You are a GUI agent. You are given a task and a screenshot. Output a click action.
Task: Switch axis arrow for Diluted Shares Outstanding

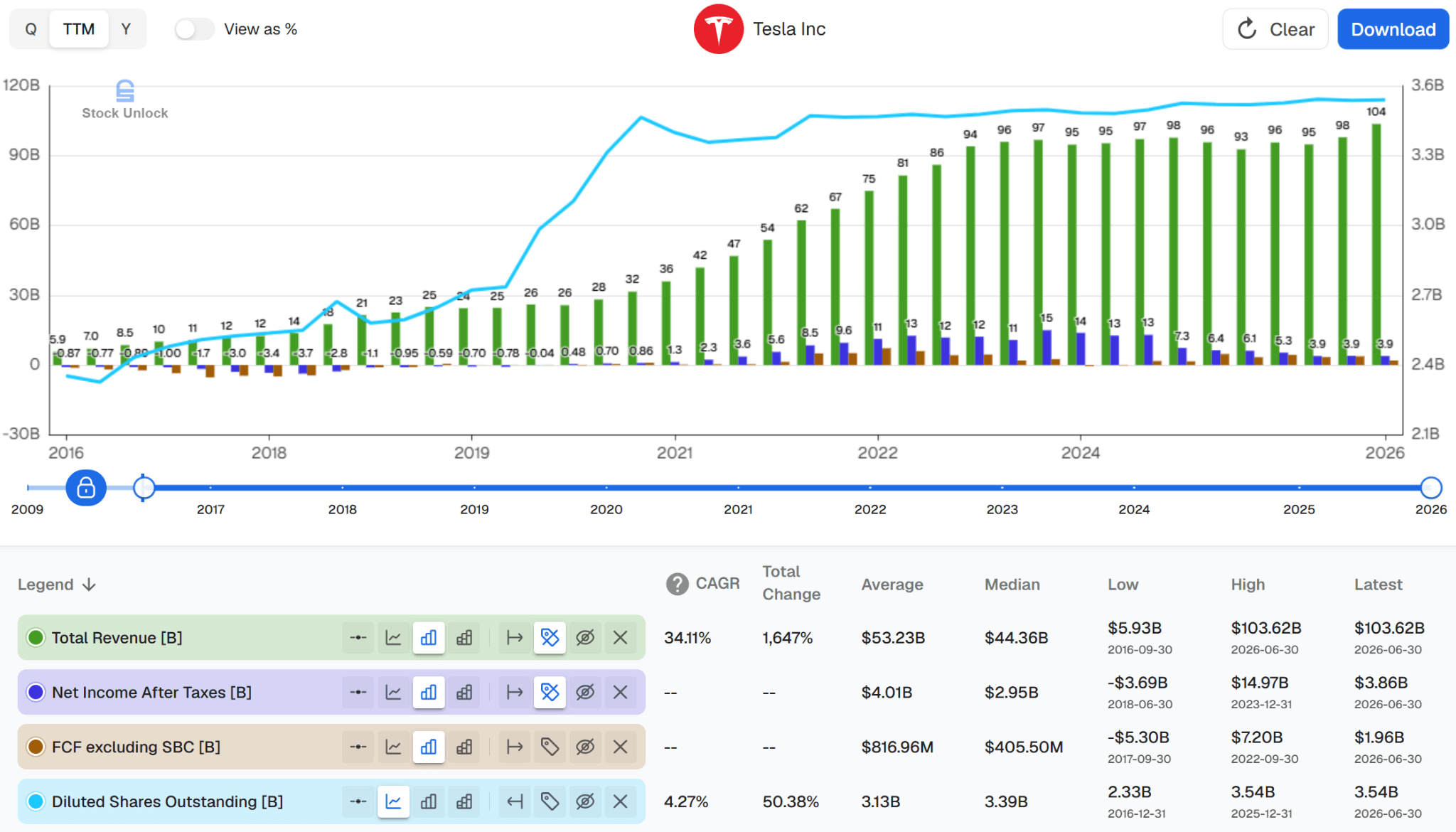click(x=515, y=801)
